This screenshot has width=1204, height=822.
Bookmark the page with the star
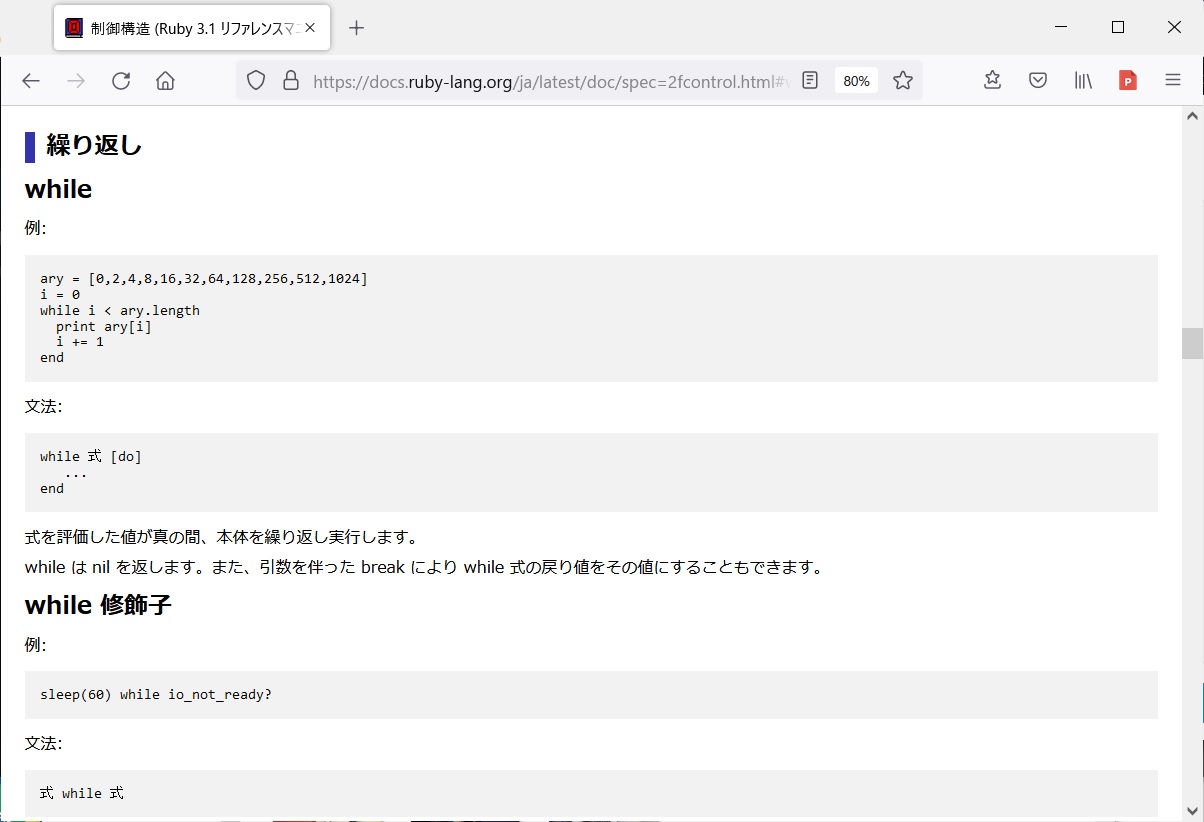click(x=903, y=80)
